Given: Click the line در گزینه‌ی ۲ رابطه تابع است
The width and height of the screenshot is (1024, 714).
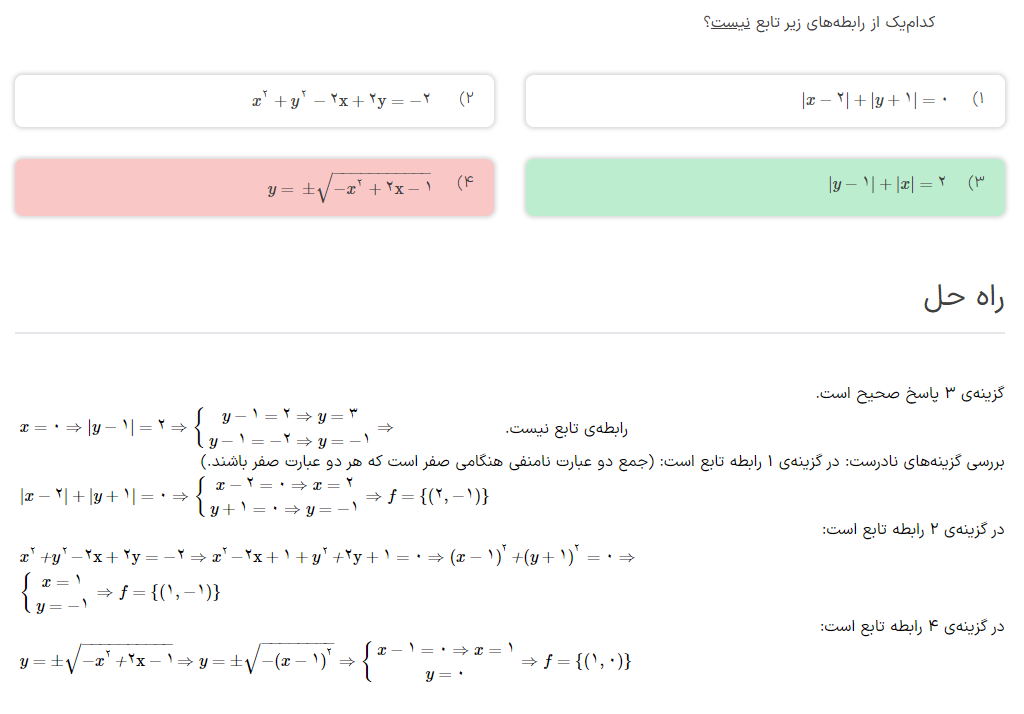Looking at the screenshot, I should click(x=913, y=528).
